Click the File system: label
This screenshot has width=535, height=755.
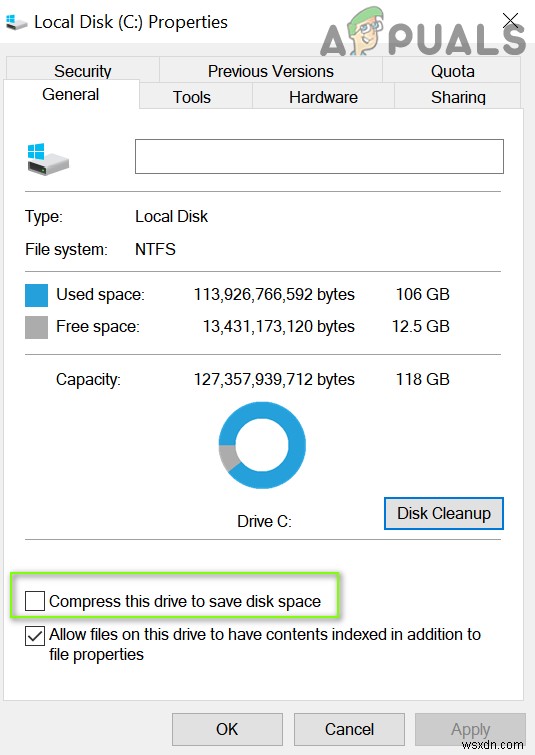click(x=66, y=249)
